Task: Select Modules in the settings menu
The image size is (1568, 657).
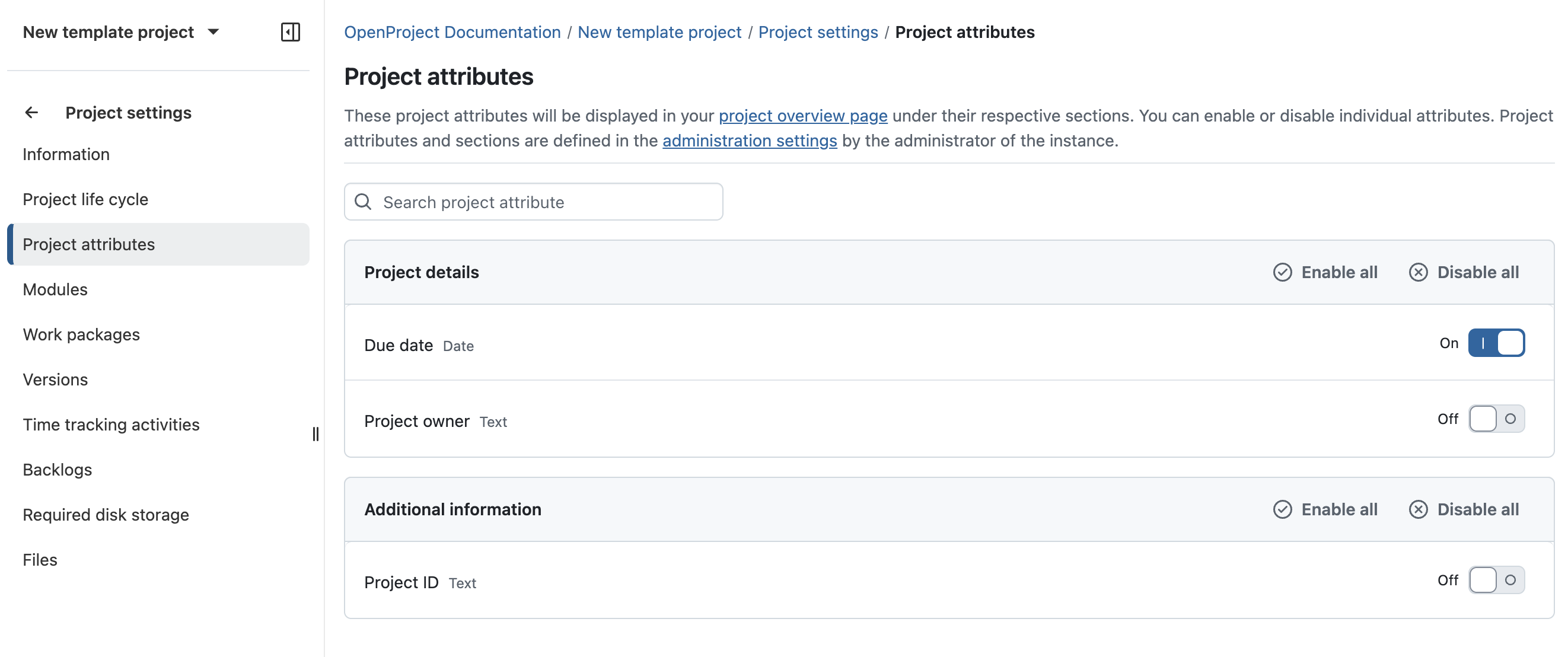Action: click(x=55, y=289)
